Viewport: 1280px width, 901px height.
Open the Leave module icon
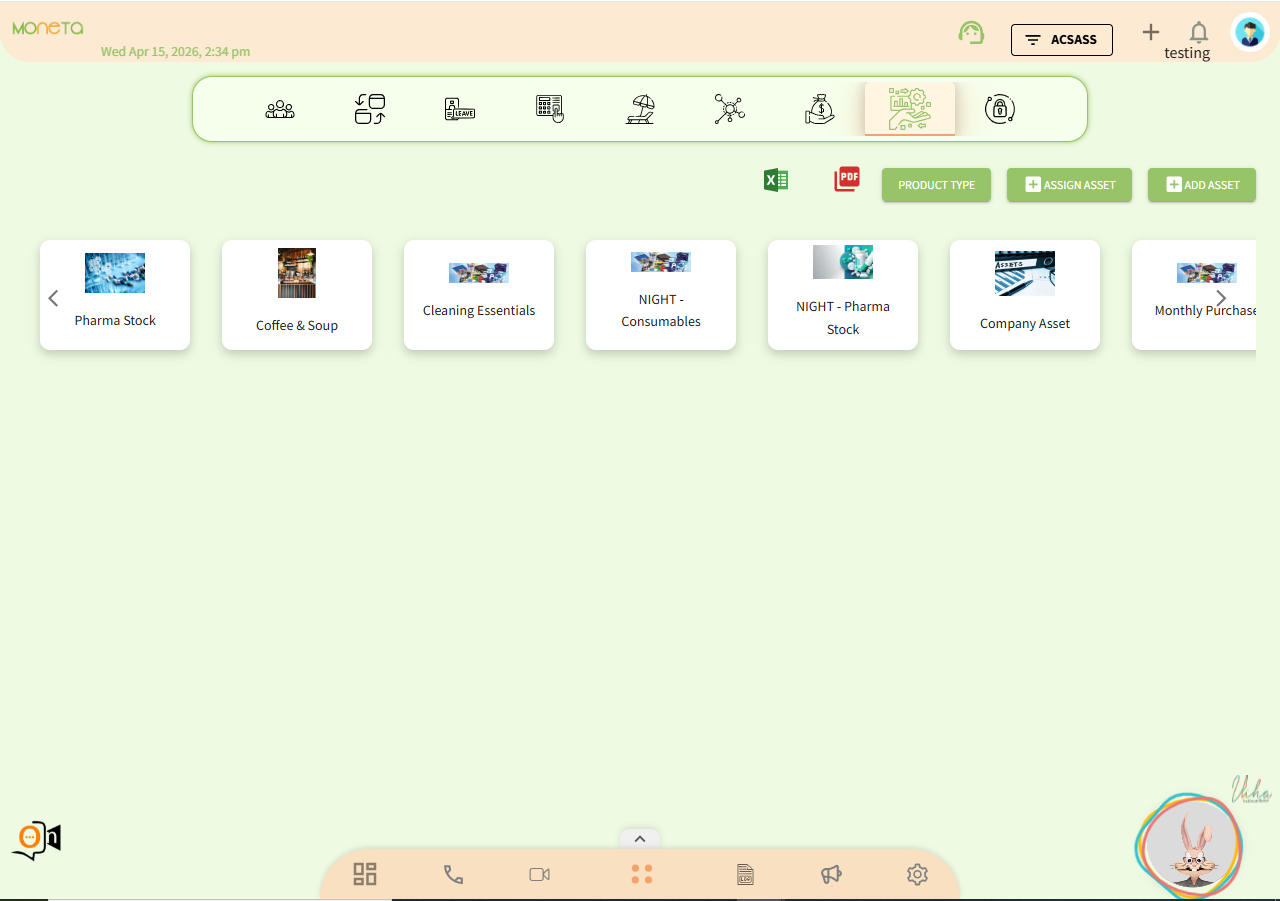pyautogui.click(x=460, y=109)
